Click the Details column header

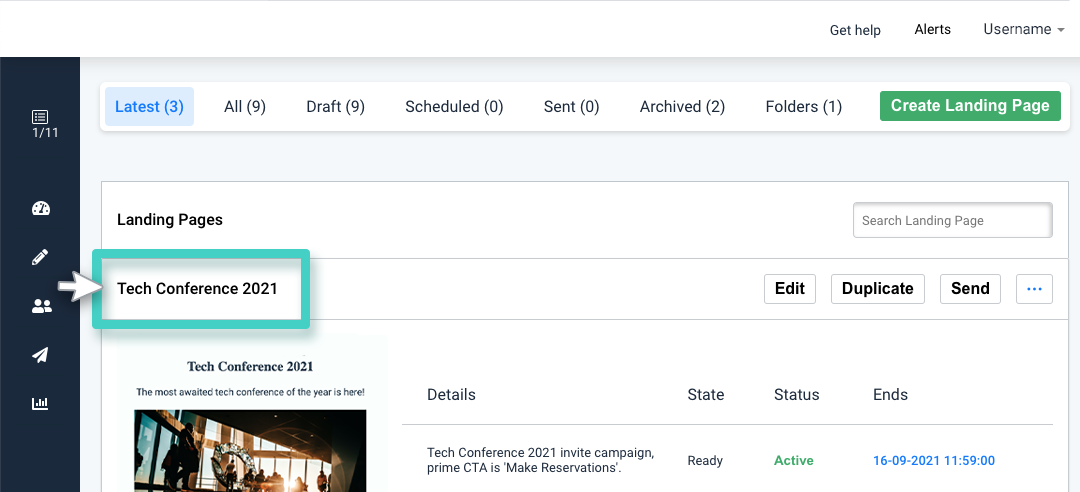[x=451, y=395]
